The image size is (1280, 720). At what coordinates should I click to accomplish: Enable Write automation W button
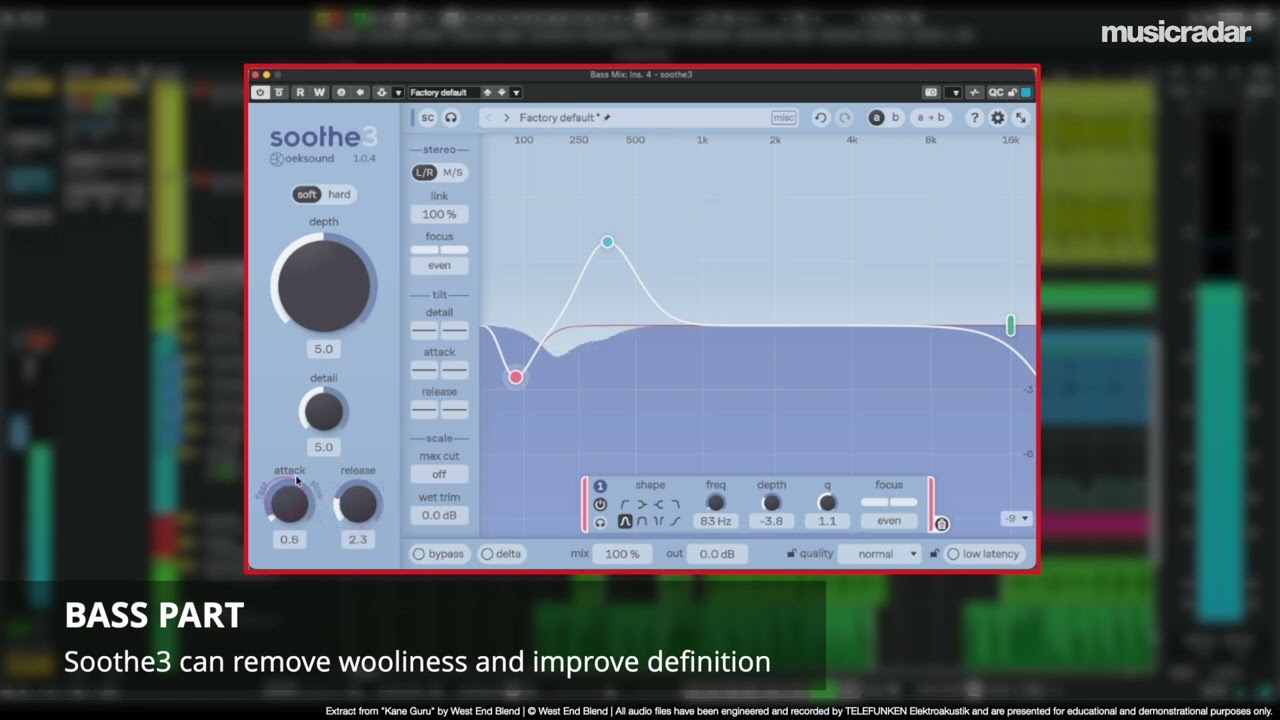pyautogui.click(x=319, y=92)
